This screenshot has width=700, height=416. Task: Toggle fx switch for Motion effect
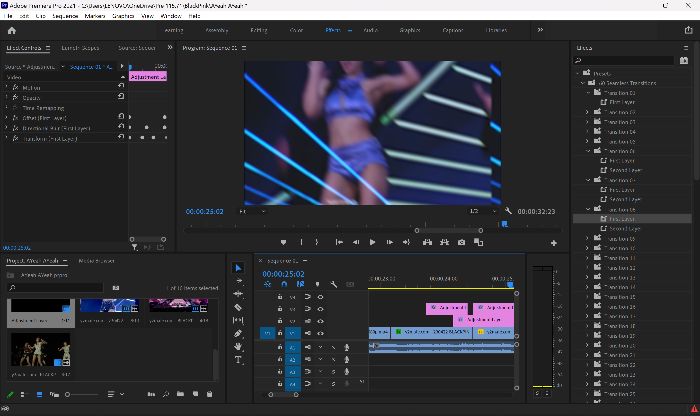[15, 87]
